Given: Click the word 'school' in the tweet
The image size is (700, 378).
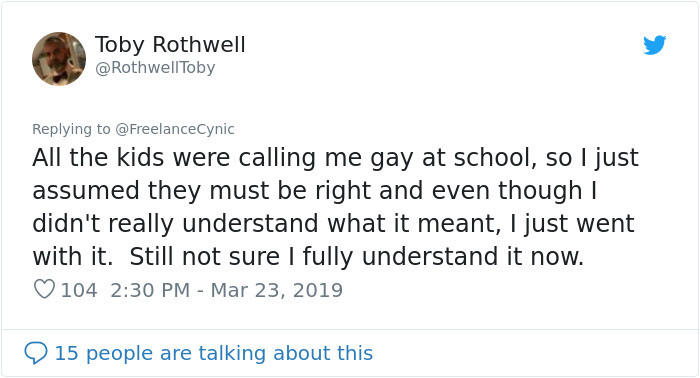Looking at the screenshot, I should pyautogui.click(x=492, y=158).
